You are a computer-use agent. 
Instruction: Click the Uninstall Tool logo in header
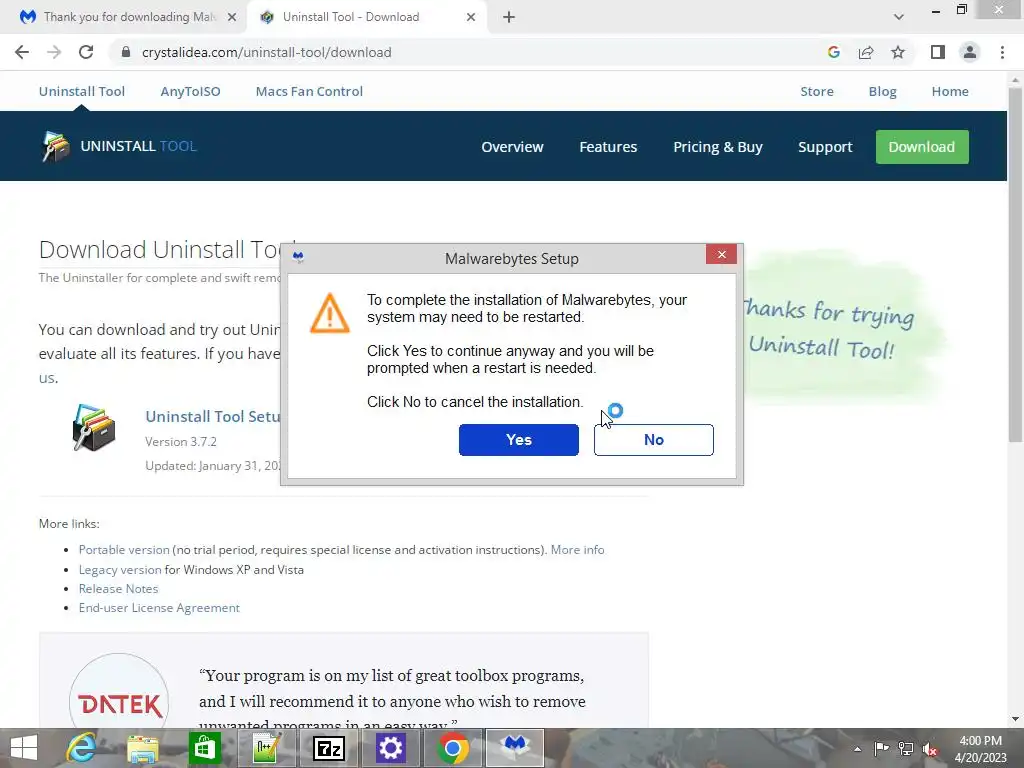pos(120,146)
